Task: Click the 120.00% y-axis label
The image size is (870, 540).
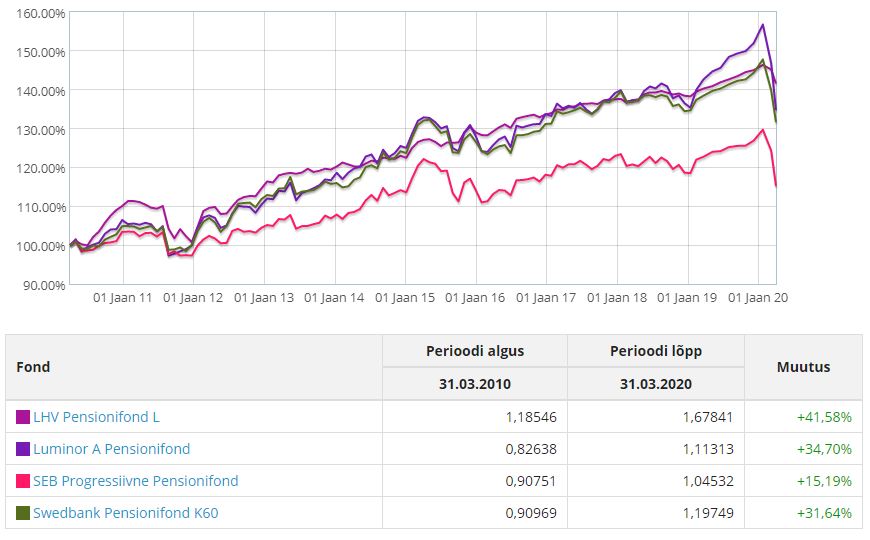Action: [41, 168]
